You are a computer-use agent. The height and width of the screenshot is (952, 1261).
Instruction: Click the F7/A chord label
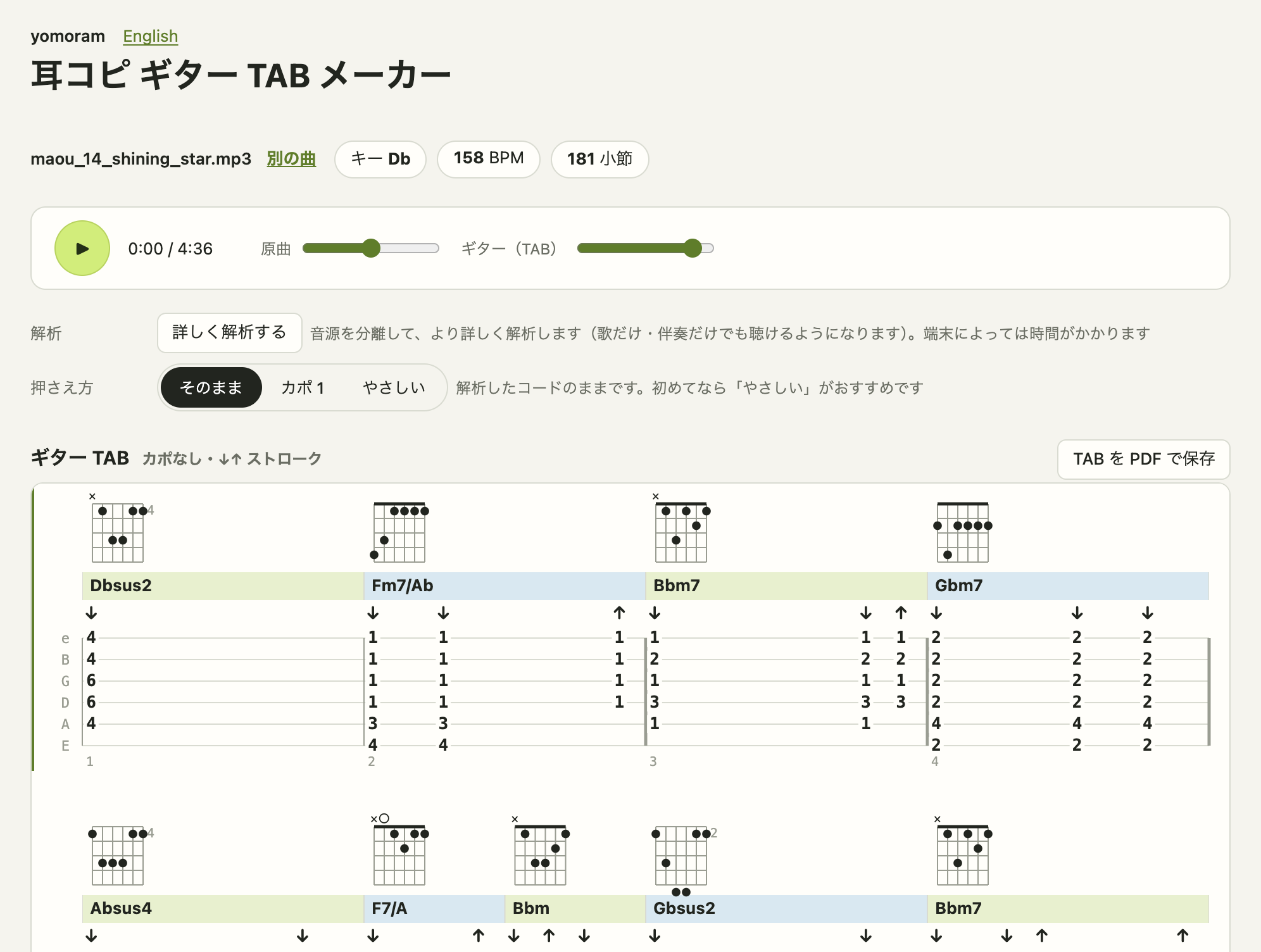tap(389, 908)
